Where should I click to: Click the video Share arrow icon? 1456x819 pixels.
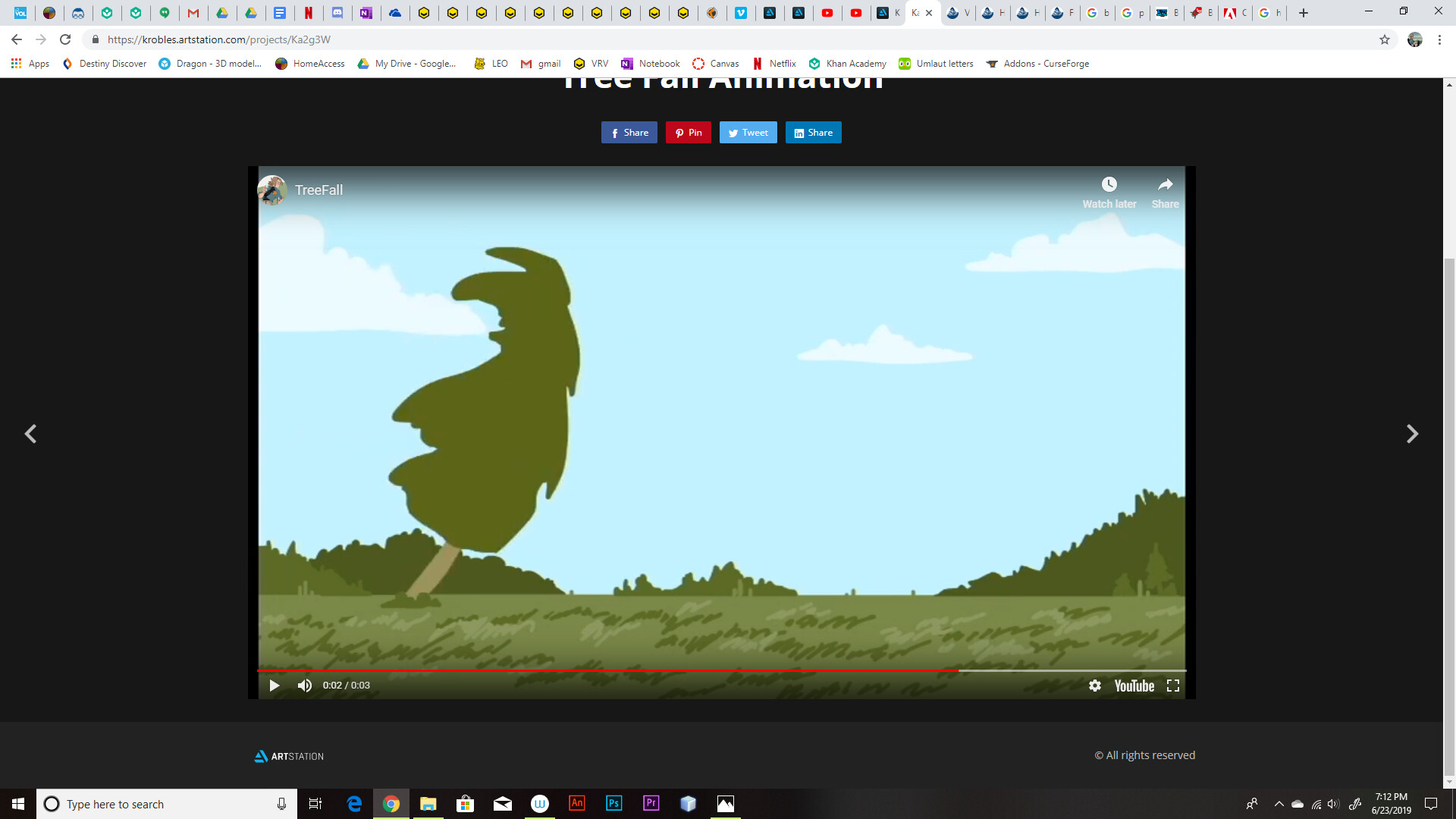(x=1165, y=184)
